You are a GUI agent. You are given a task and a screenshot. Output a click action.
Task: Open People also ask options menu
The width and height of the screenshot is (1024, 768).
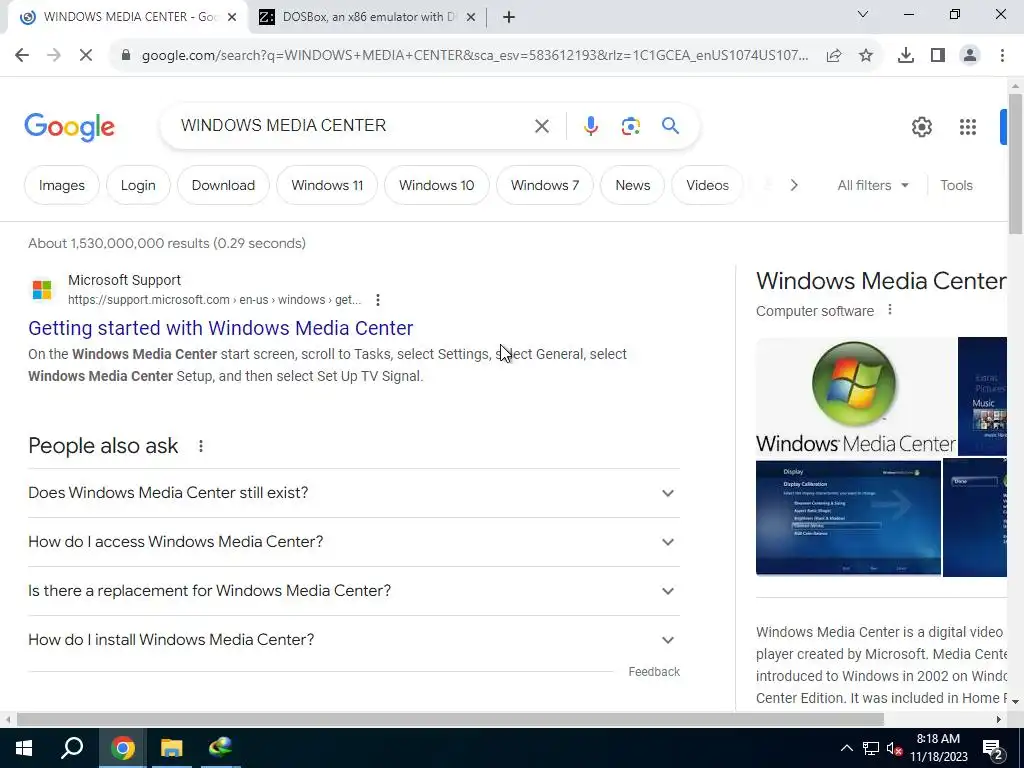[x=200, y=446]
